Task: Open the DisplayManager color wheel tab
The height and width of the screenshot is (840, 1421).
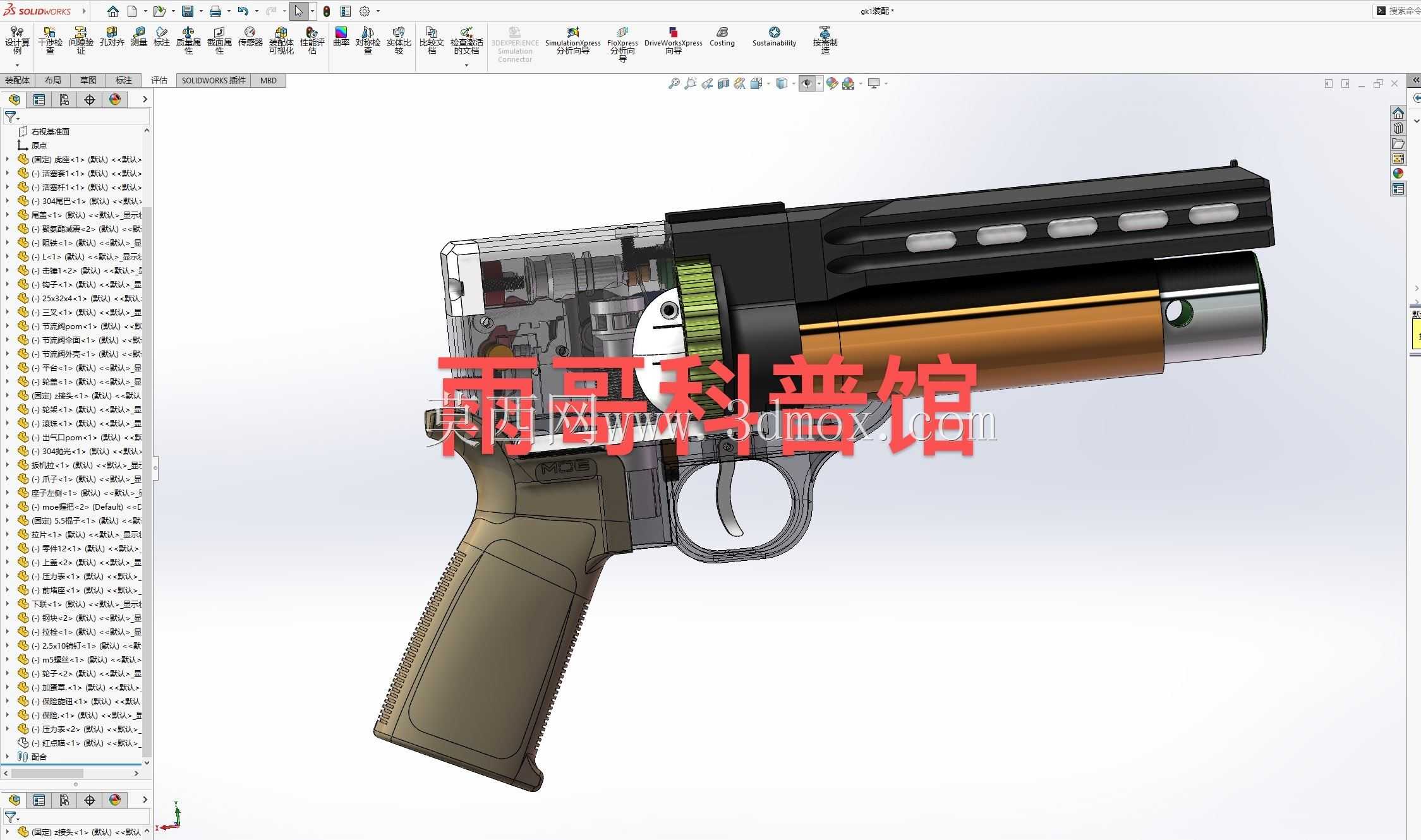Action: pyautogui.click(x=115, y=100)
